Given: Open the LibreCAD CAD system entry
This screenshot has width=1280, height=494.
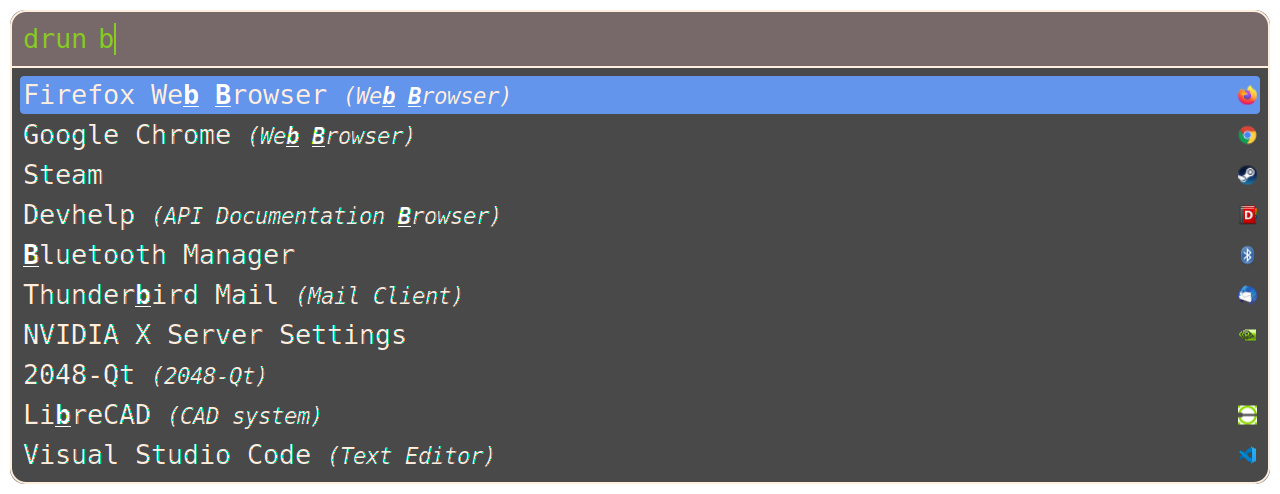Looking at the screenshot, I should tap(172, 415).
